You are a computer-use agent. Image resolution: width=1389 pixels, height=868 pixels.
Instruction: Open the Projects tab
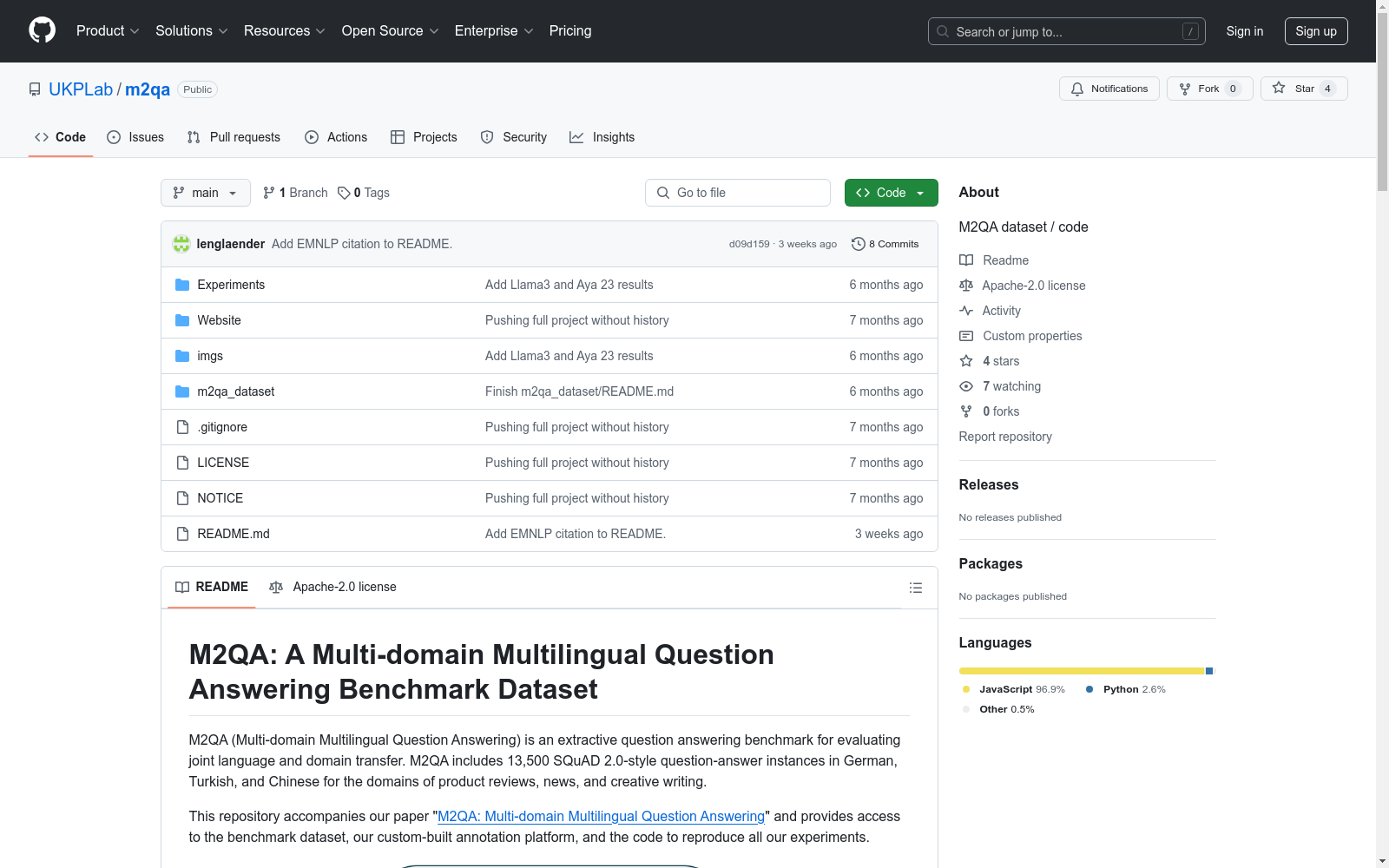(424, 137)
